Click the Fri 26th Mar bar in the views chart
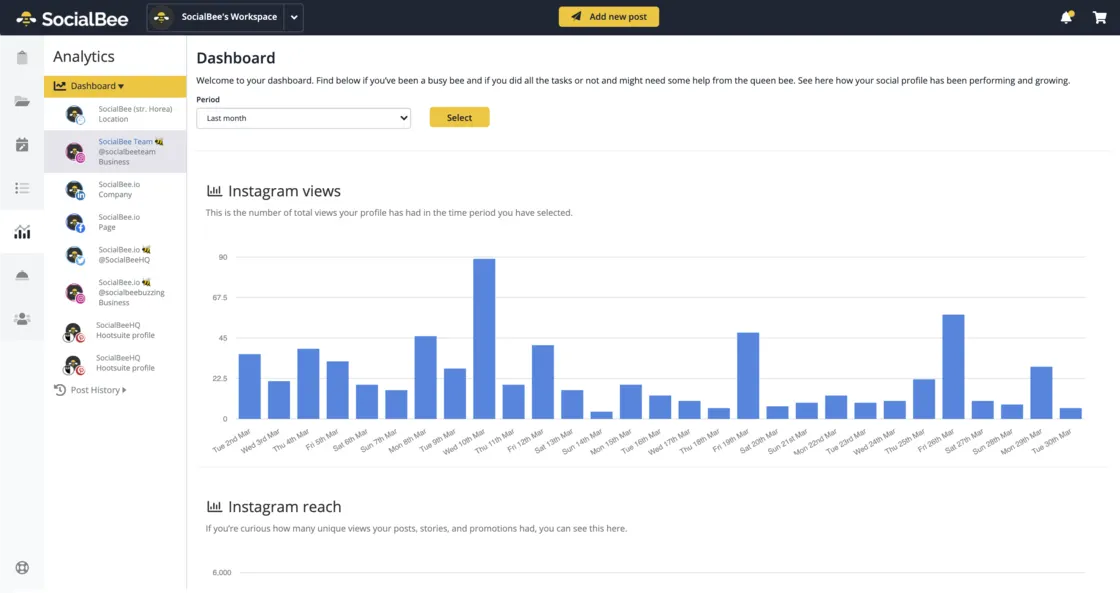Screen dimensions: 1120x593 point(954,367)
